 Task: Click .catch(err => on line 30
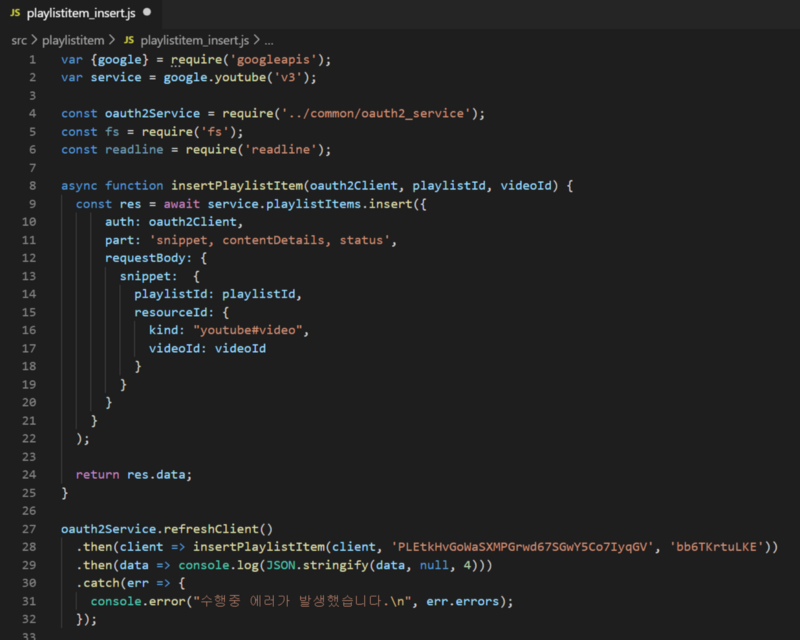tap(123, 583)
